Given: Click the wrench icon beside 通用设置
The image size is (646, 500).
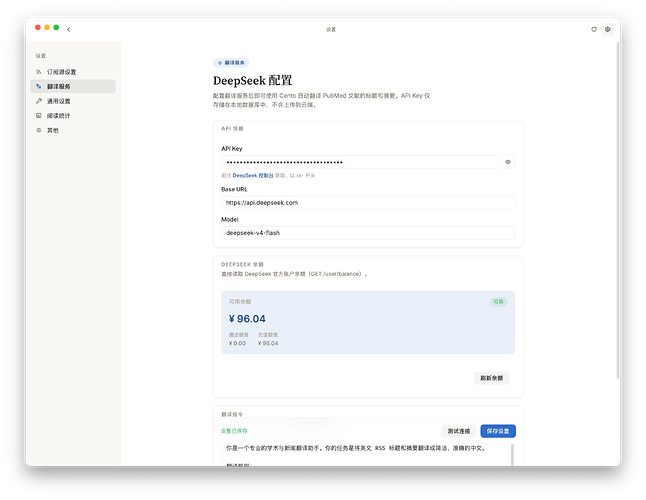Looking at the screenshot, I should coord(39,101).
